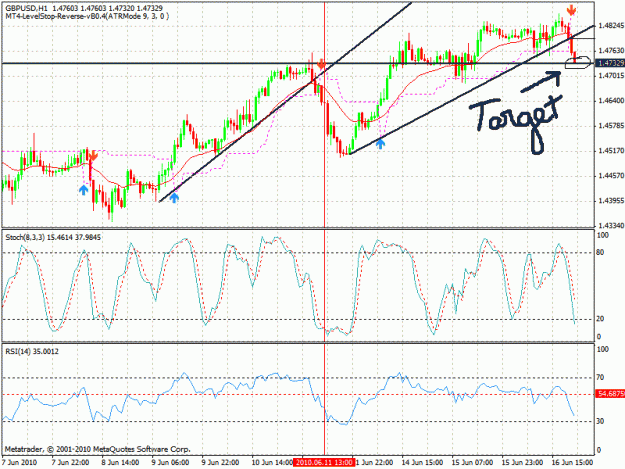Image resolution: width=625 pixels, height=469 pixels.
Task: Click the 1.47630 price scale label
Action: (610, 51)
